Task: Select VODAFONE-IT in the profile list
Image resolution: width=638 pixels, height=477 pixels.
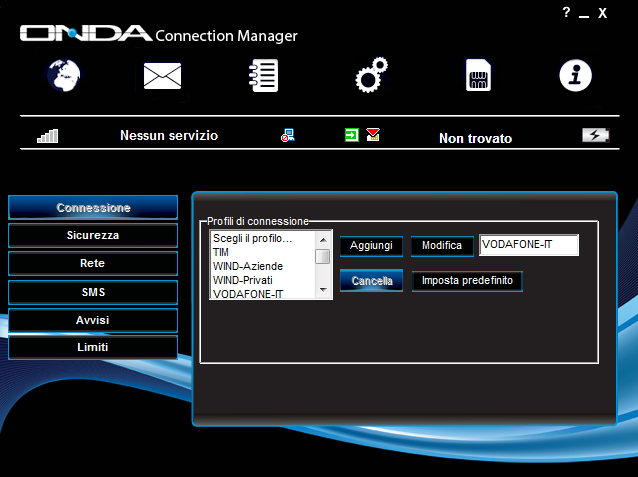Action: pos(263,293)
